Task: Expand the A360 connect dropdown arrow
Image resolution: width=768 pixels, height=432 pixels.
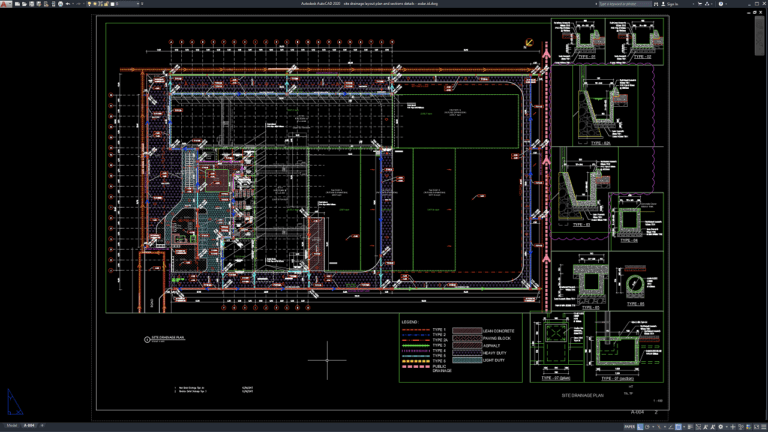Action: tap(712, 4)
